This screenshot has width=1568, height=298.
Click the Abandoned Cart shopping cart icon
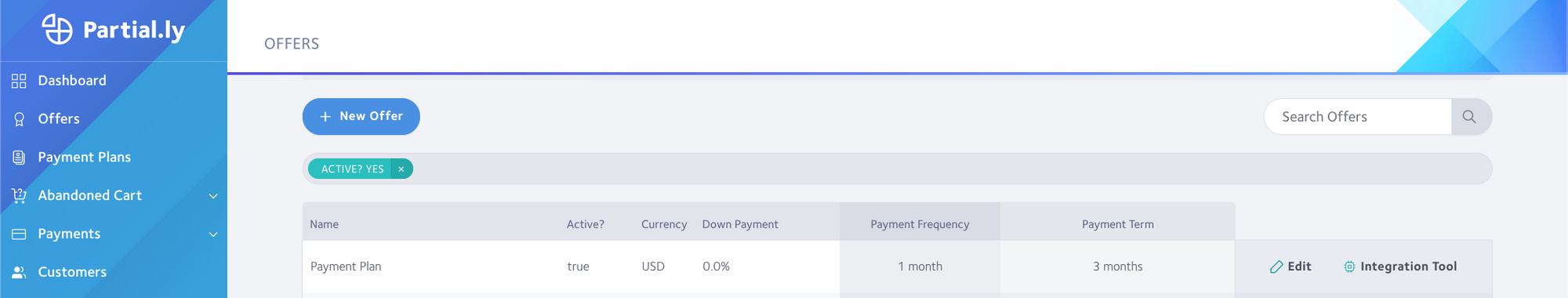click(x=19, y=195)
